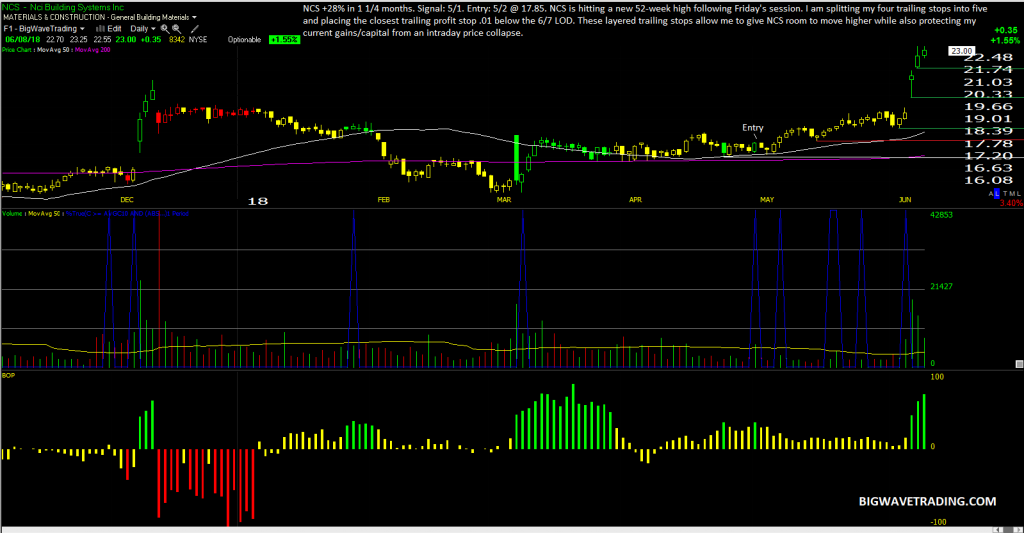Click the NYSE exchange text

(x=198, y=40)
